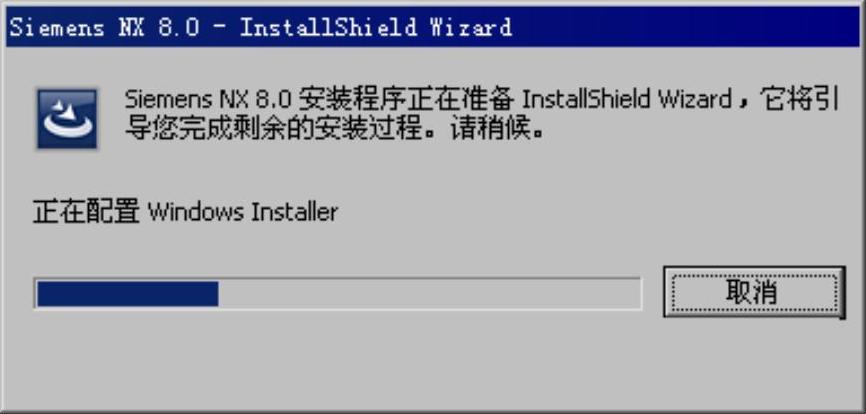Click the '正在配置 Windows Installer' status text
Screen dimensions: 866x414
click(x=186, y=213)
